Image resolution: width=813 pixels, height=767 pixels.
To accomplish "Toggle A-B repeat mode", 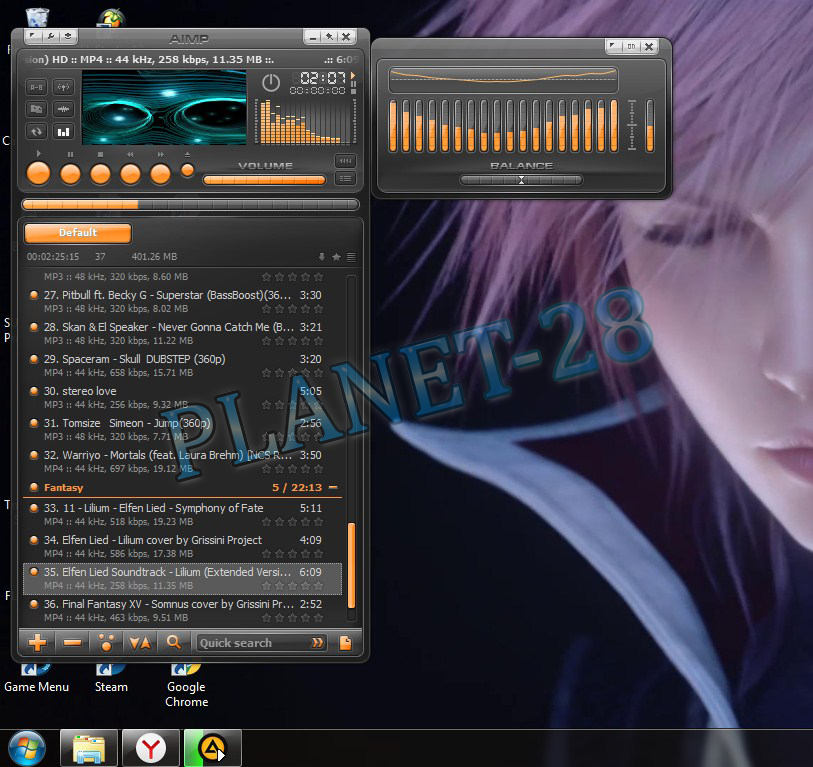I will coord(36,87).
